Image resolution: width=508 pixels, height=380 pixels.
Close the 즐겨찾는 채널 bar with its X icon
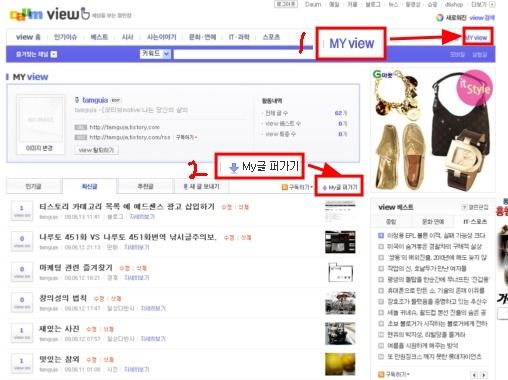click(x=54, y=54)
